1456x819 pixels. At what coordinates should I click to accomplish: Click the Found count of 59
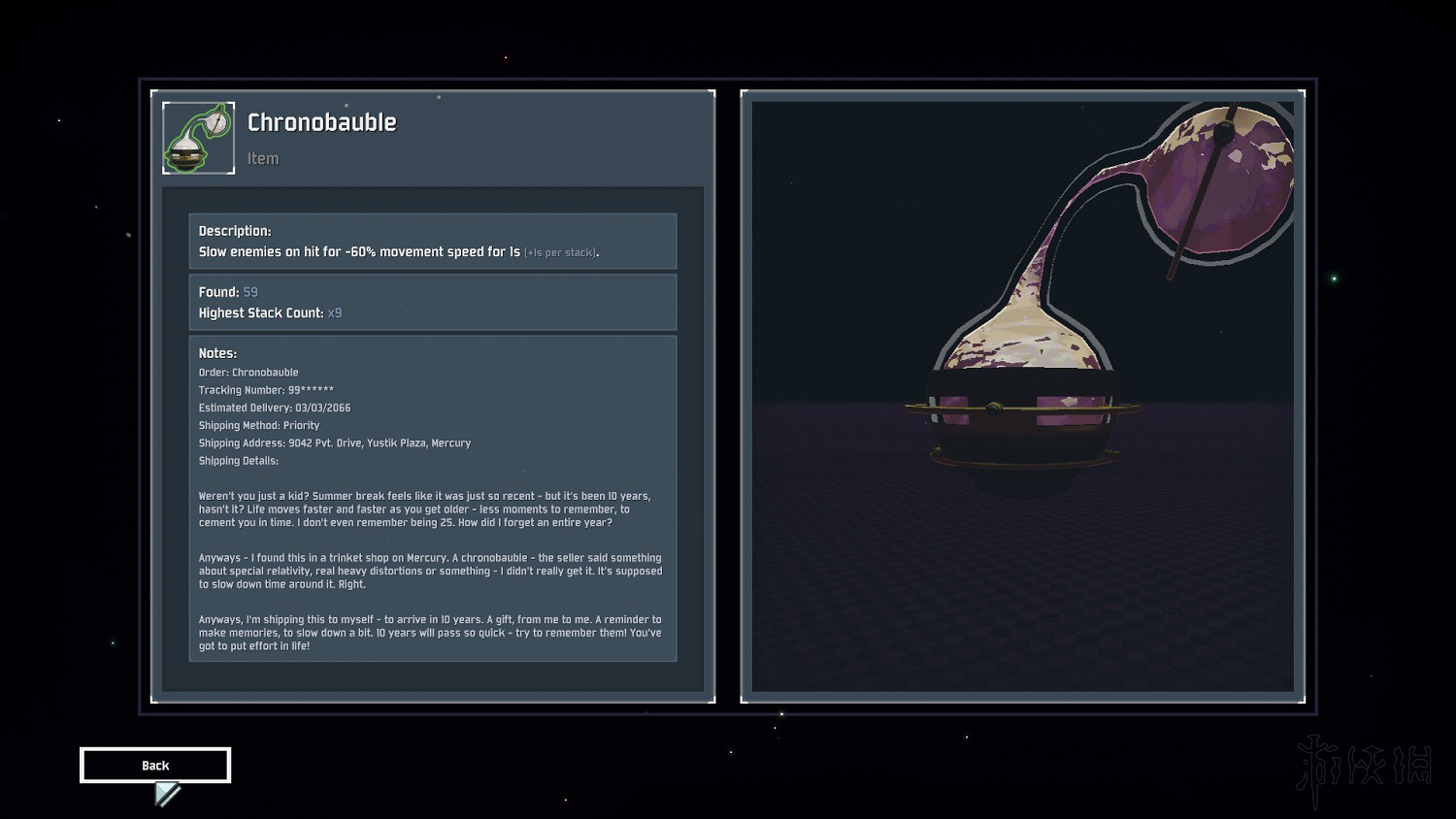(x=250, y=292)
